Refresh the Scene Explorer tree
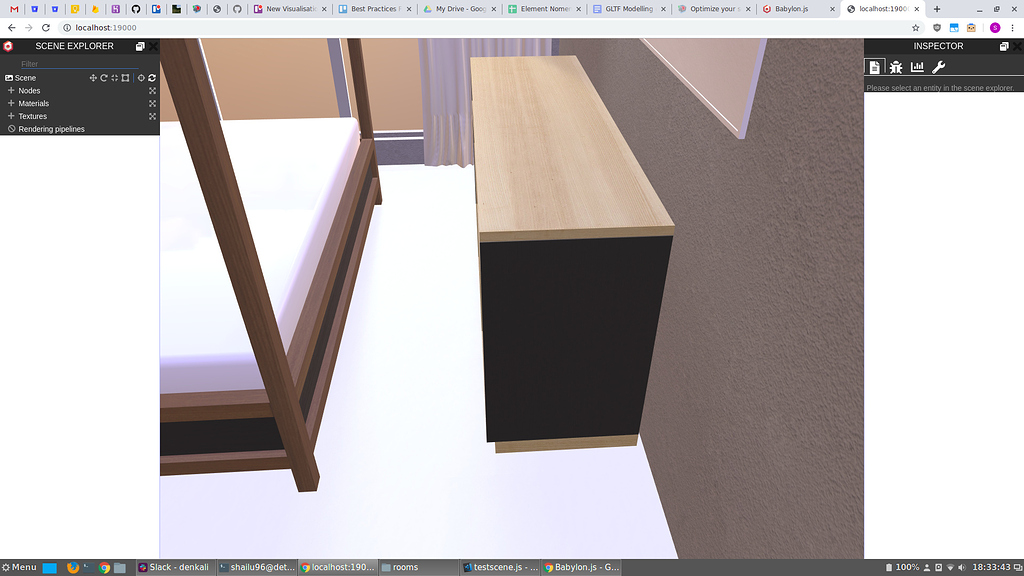The width and height of the screenshot is (1024, 576). [152, 78]
